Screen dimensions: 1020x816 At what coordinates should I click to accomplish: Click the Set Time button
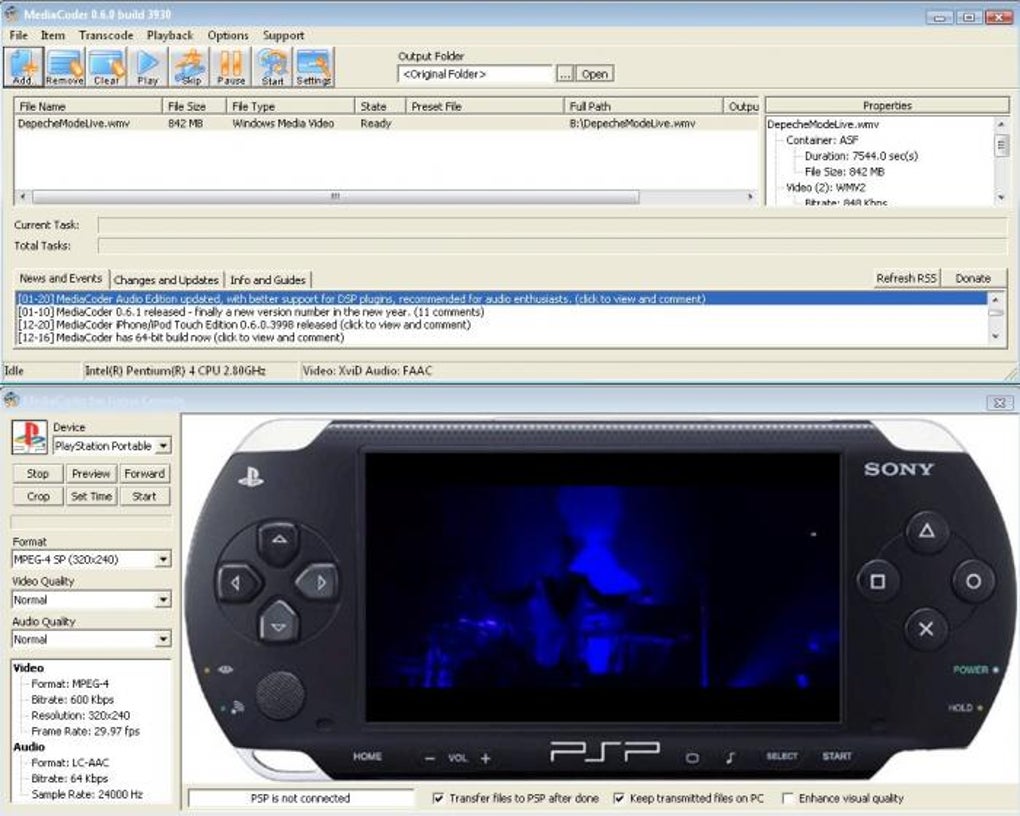click(x=91, y=496)
